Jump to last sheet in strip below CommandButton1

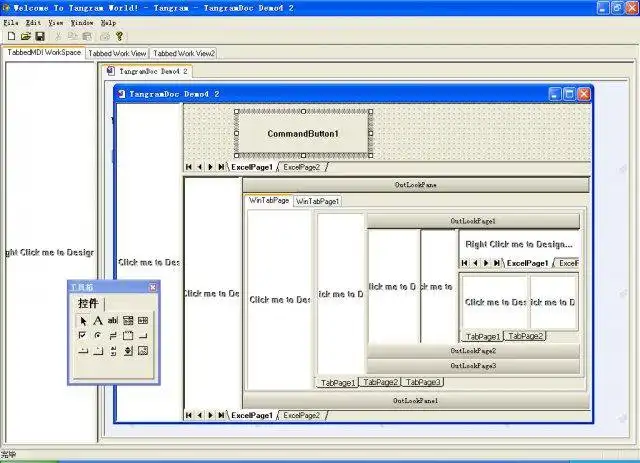[x=221, y=167]
